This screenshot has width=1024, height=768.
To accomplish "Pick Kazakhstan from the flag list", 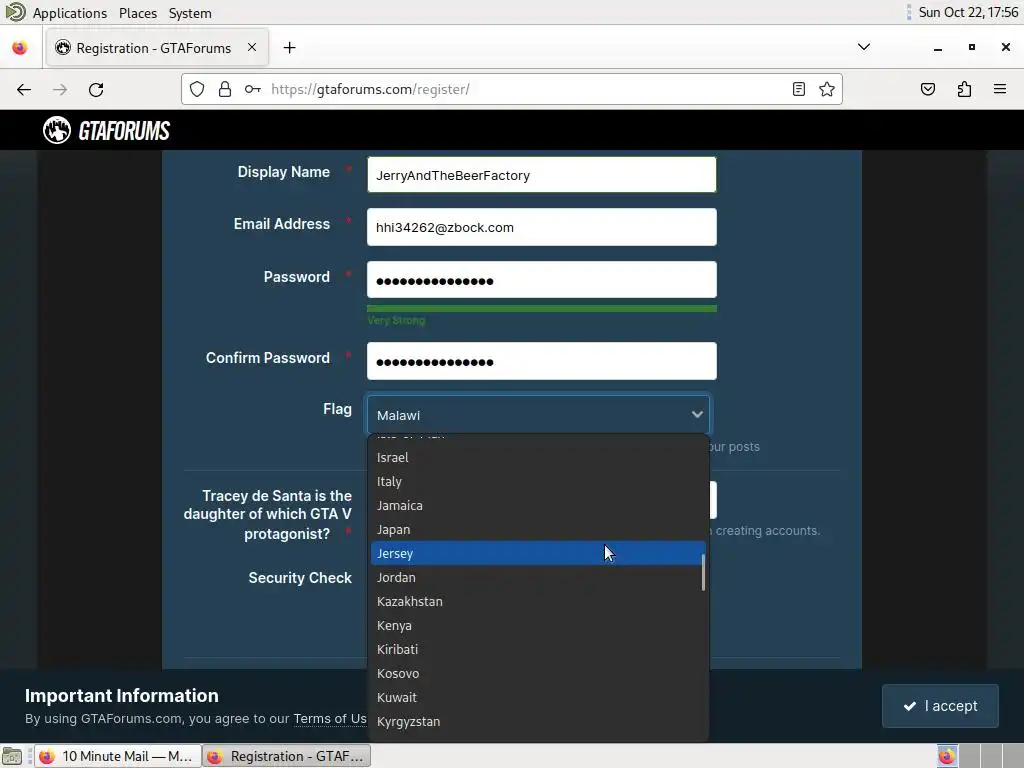I will (538, 601).
